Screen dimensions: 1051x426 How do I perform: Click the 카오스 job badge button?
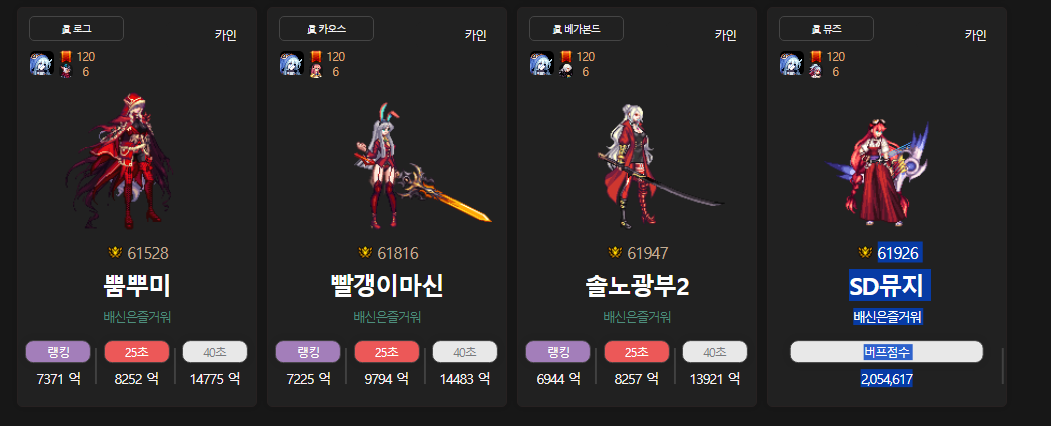tap(326, 29)
